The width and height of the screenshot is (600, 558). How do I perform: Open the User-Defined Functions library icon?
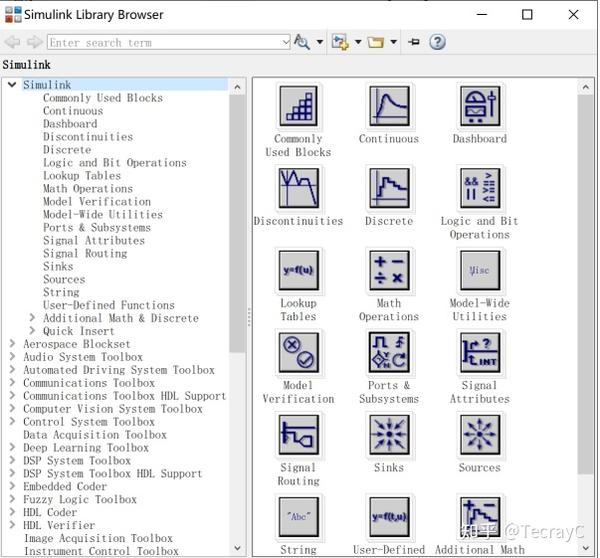pyautogui.click(x=389, y=517)
